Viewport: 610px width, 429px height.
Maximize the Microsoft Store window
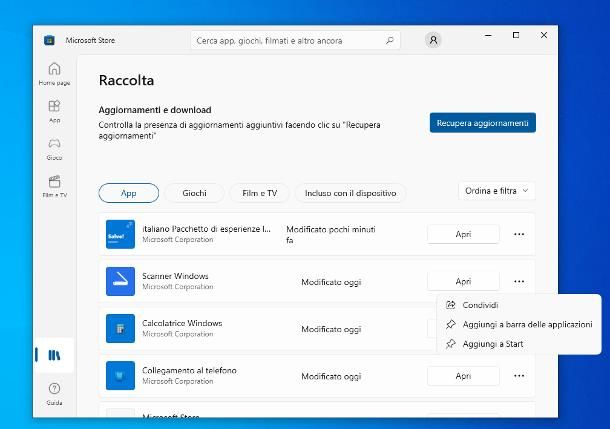(516, 35)
